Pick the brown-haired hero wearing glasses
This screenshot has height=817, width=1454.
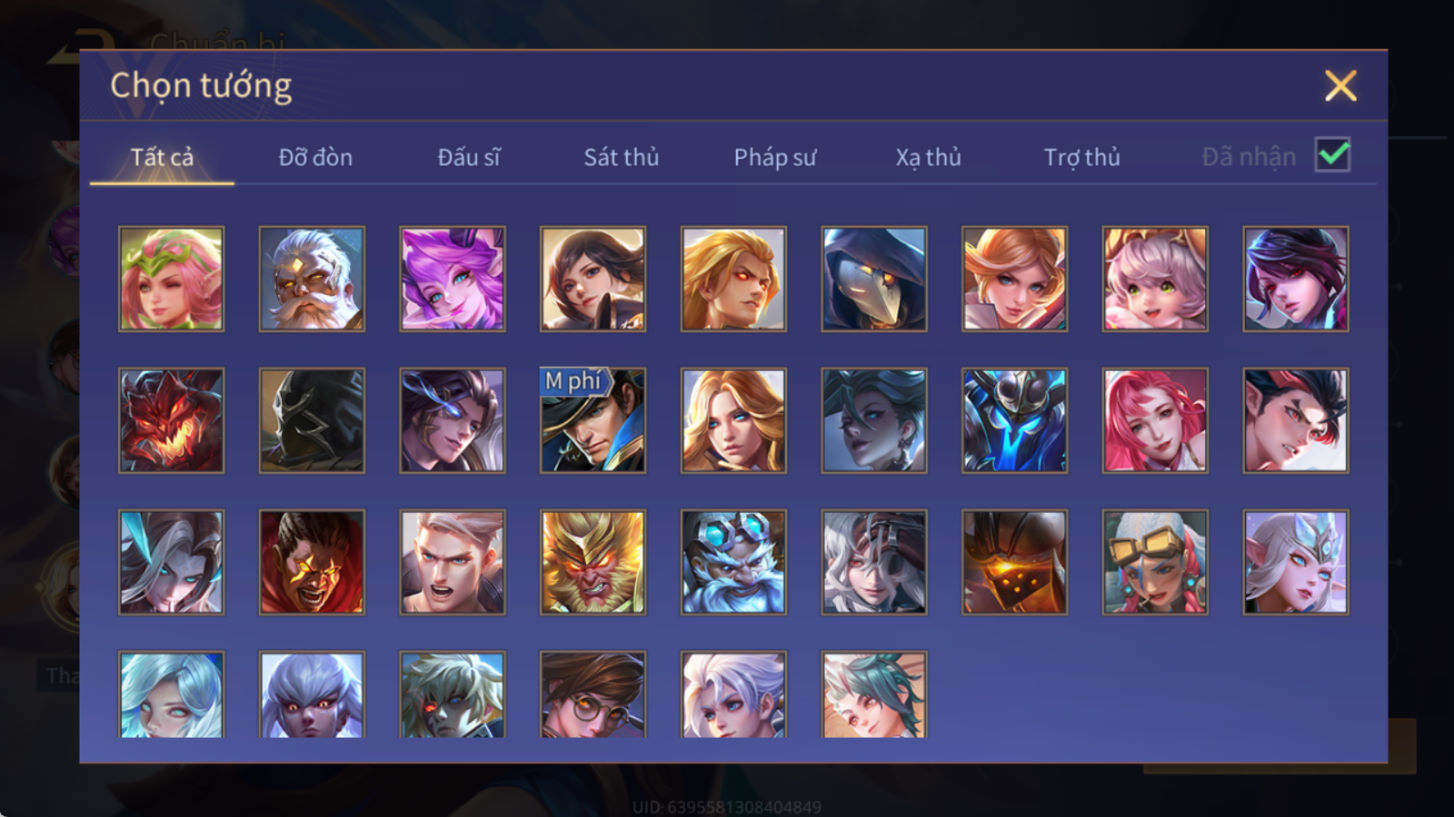593,695
